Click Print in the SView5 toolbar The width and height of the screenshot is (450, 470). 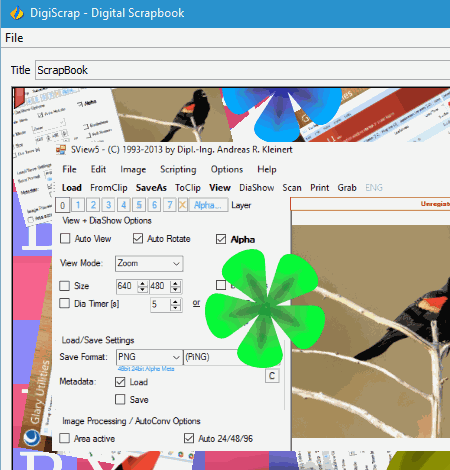tap(320, 188)
